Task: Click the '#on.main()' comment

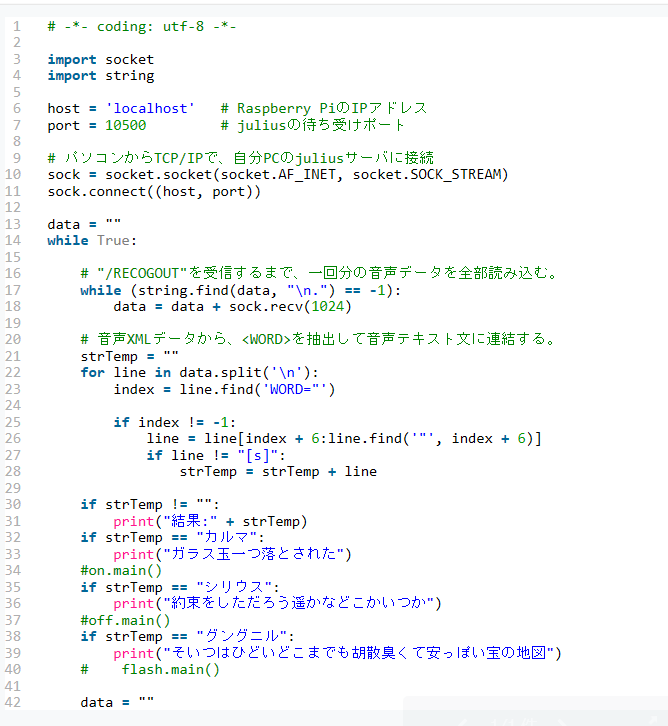Action: pyautogui.click(x=121, y=570)
